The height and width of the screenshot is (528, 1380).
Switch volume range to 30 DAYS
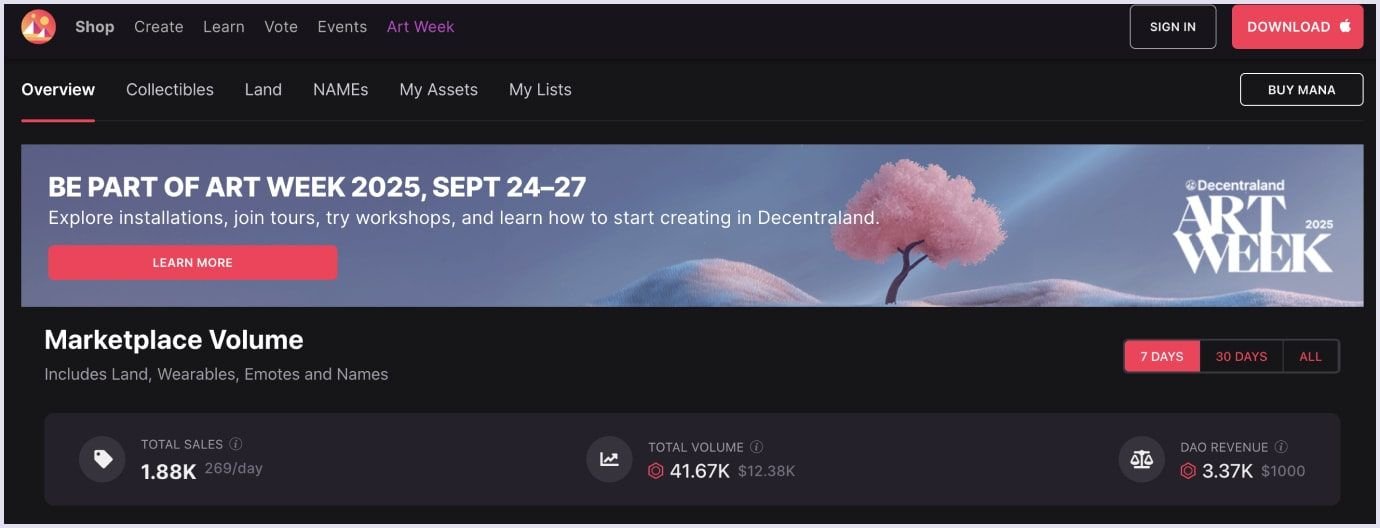[x=1241, y=356]
